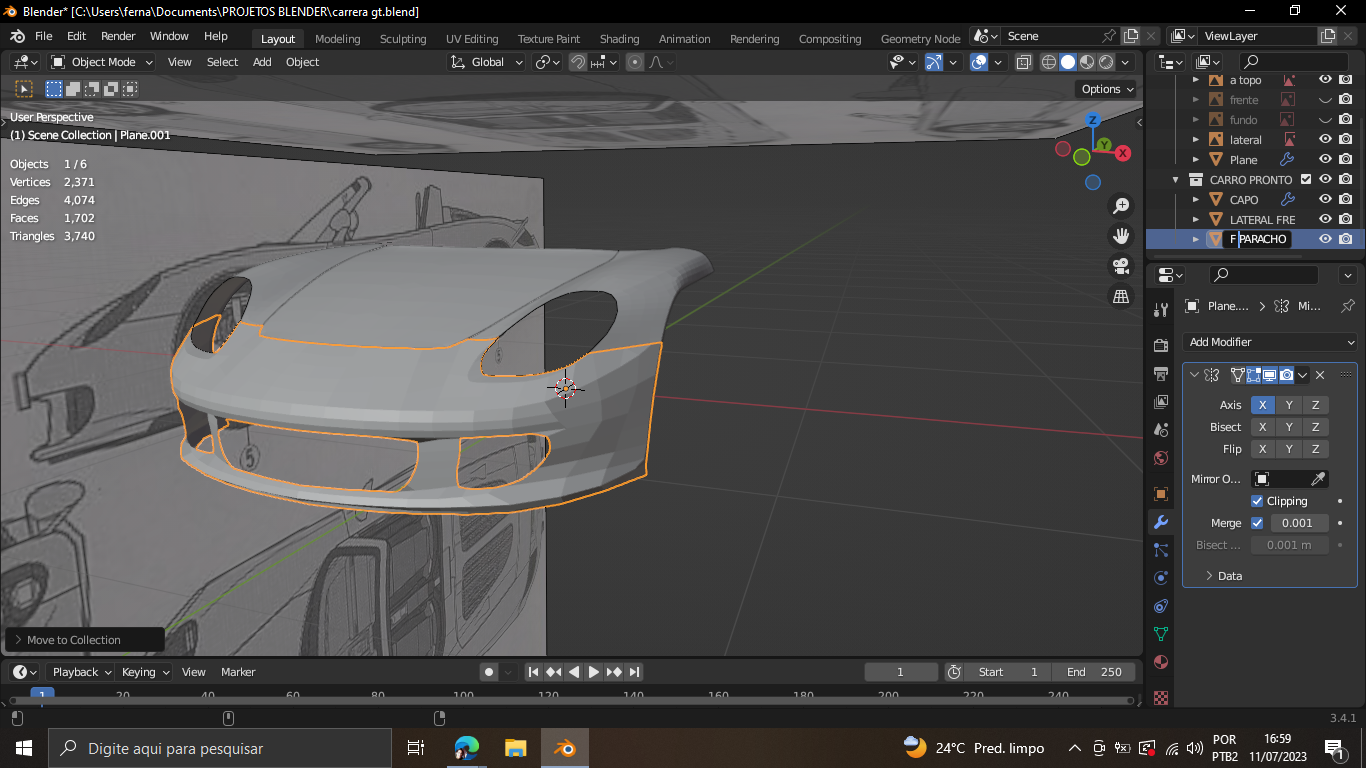This screenshot has height=768, width=1366.
Task: Switch to the Sculpting workspace tab
Action: tap(403, 39)
